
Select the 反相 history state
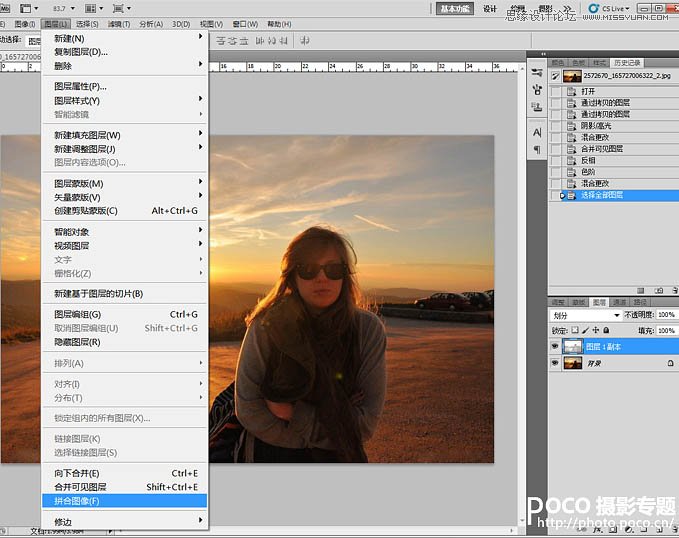(590, 160)
